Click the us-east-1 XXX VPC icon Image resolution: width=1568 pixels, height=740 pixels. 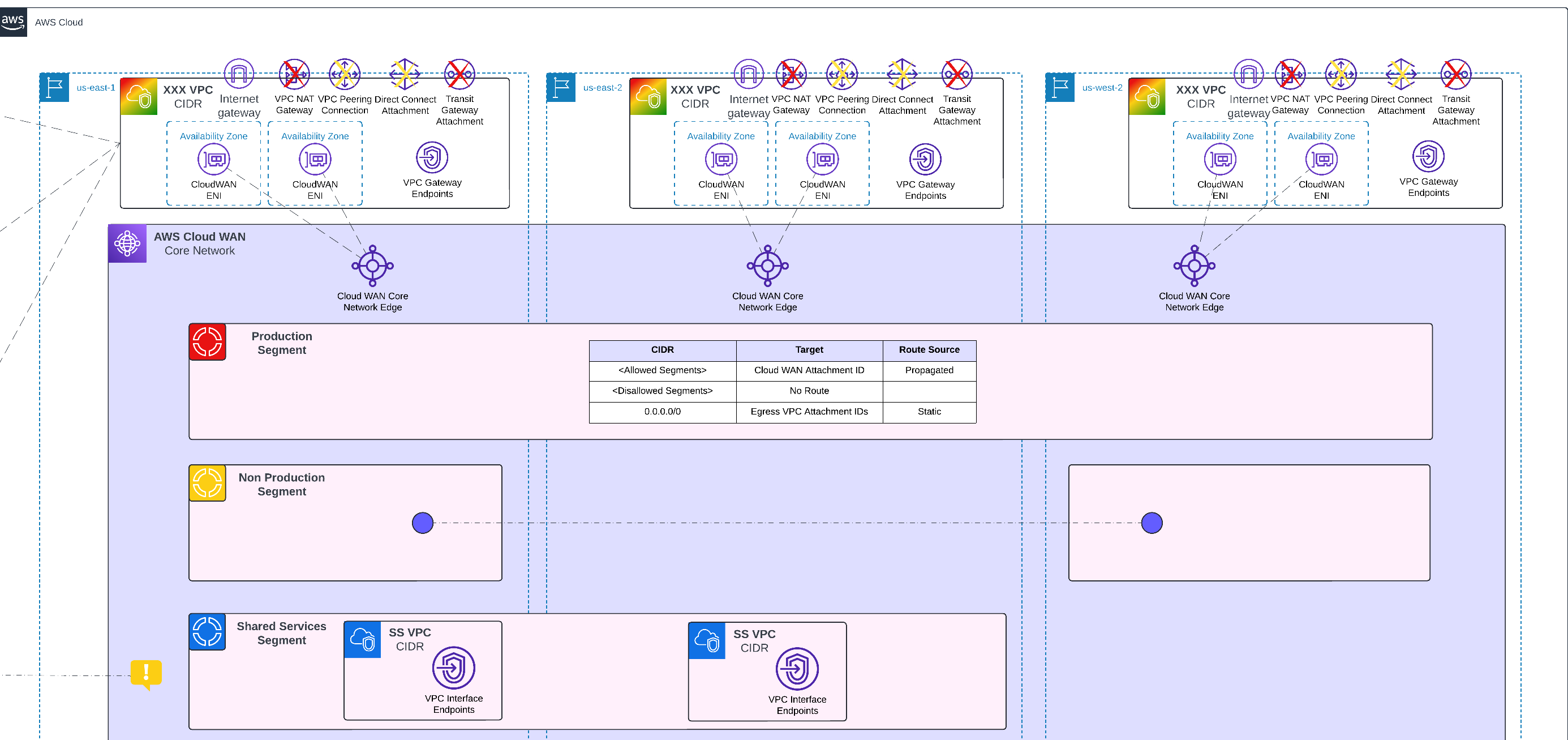[x=139, y=96]
